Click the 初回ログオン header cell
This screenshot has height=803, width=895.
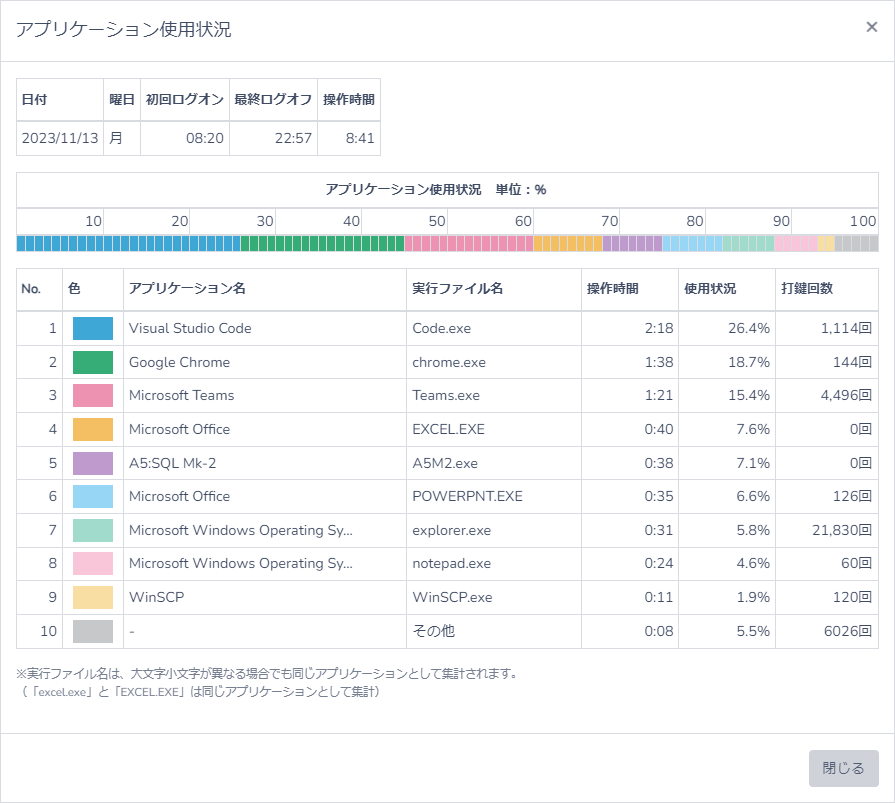click(x=185, y=99)
